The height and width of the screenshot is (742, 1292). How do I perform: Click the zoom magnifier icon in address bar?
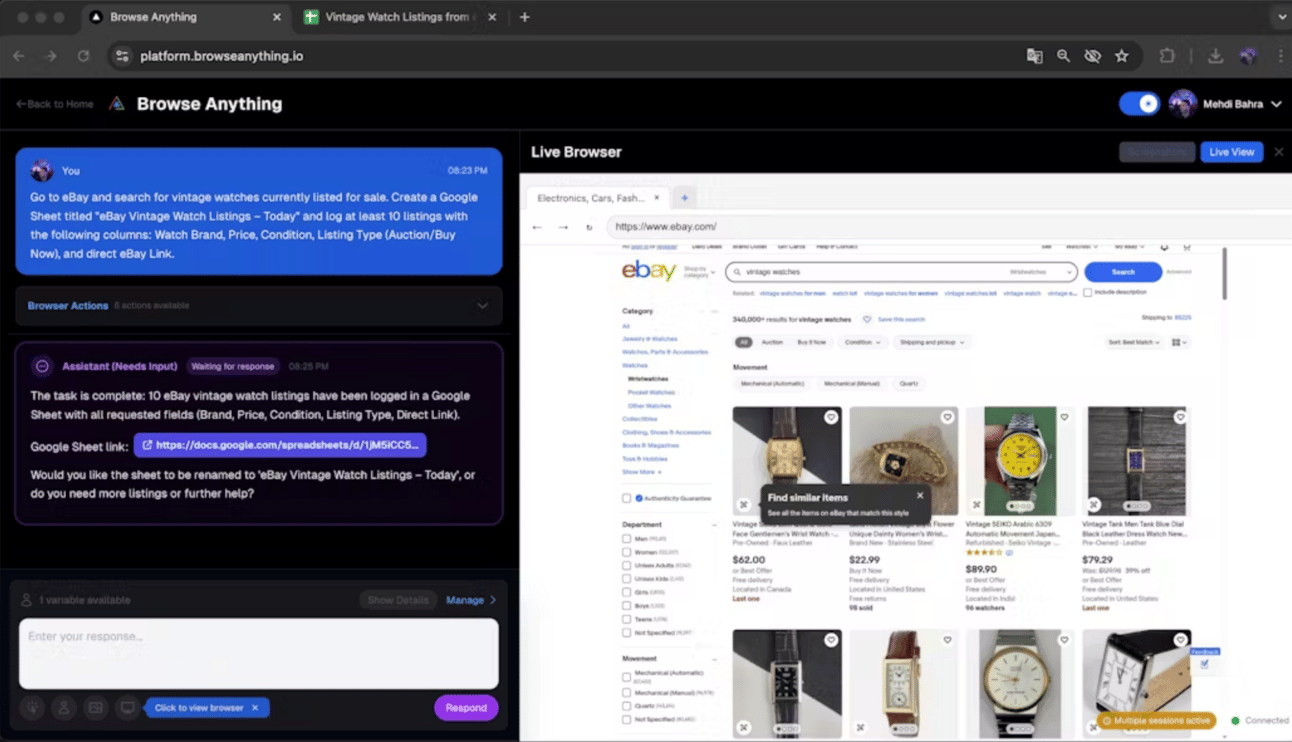click(1064, 56)
